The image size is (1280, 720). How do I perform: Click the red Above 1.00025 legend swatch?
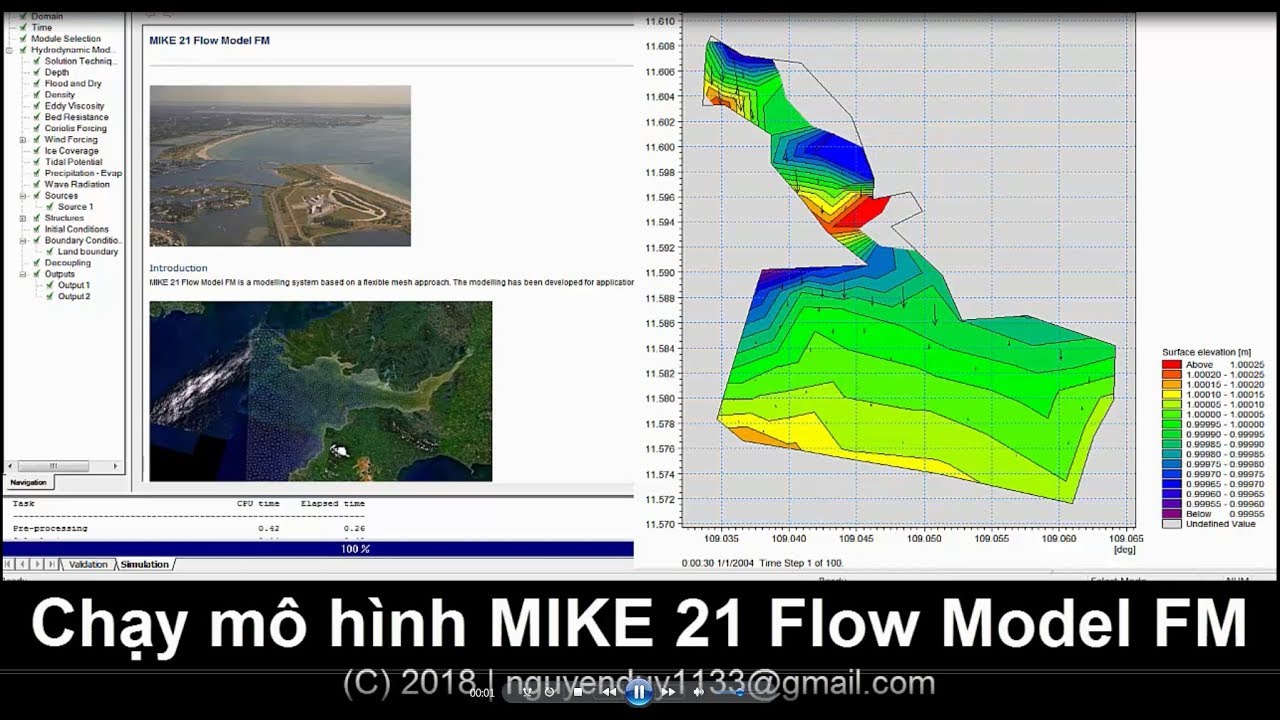click(x=1171, y=365)
